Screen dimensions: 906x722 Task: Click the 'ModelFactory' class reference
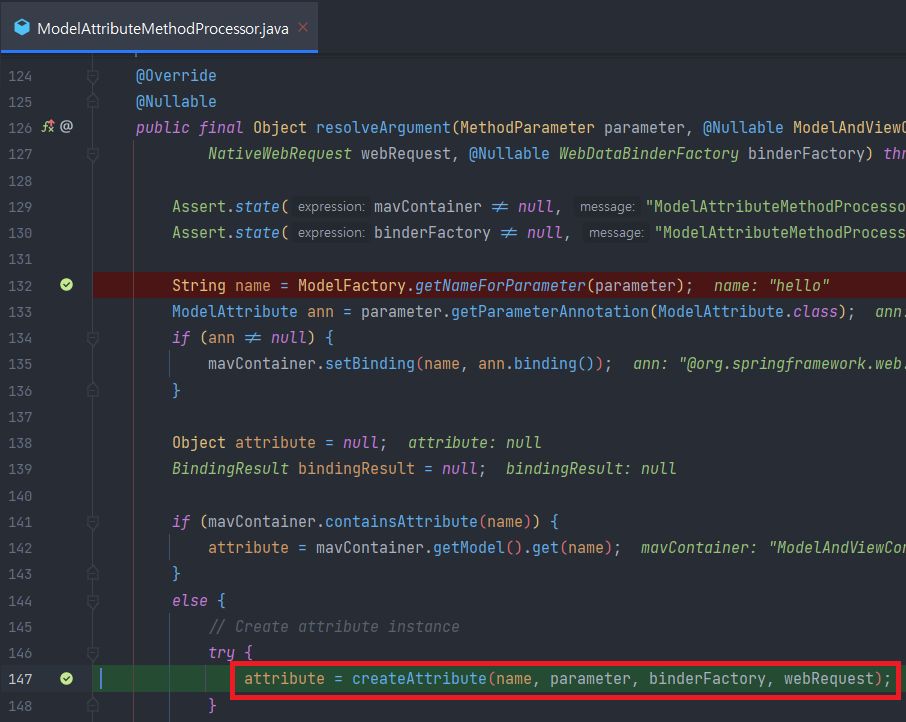pyautogui.click(x=352, y=285)
